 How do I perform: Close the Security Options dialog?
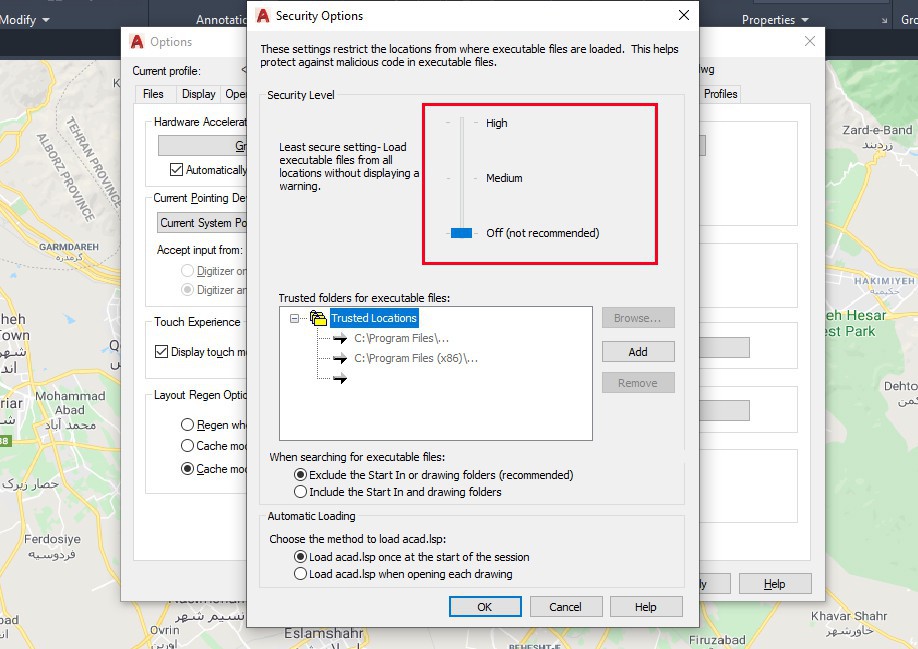[683, 15]
